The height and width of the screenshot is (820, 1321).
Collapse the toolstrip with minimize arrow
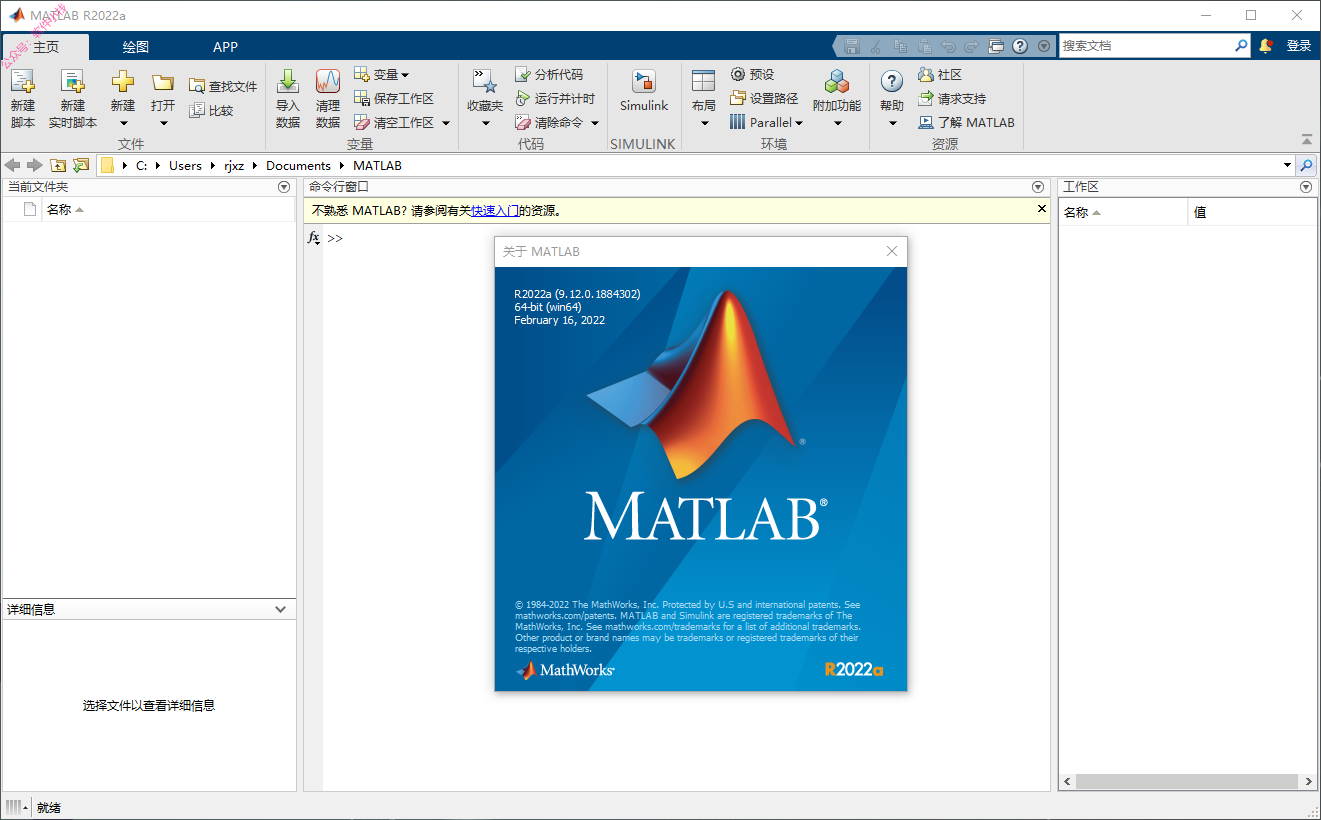pyautogui.click(x=1306, y=140)
